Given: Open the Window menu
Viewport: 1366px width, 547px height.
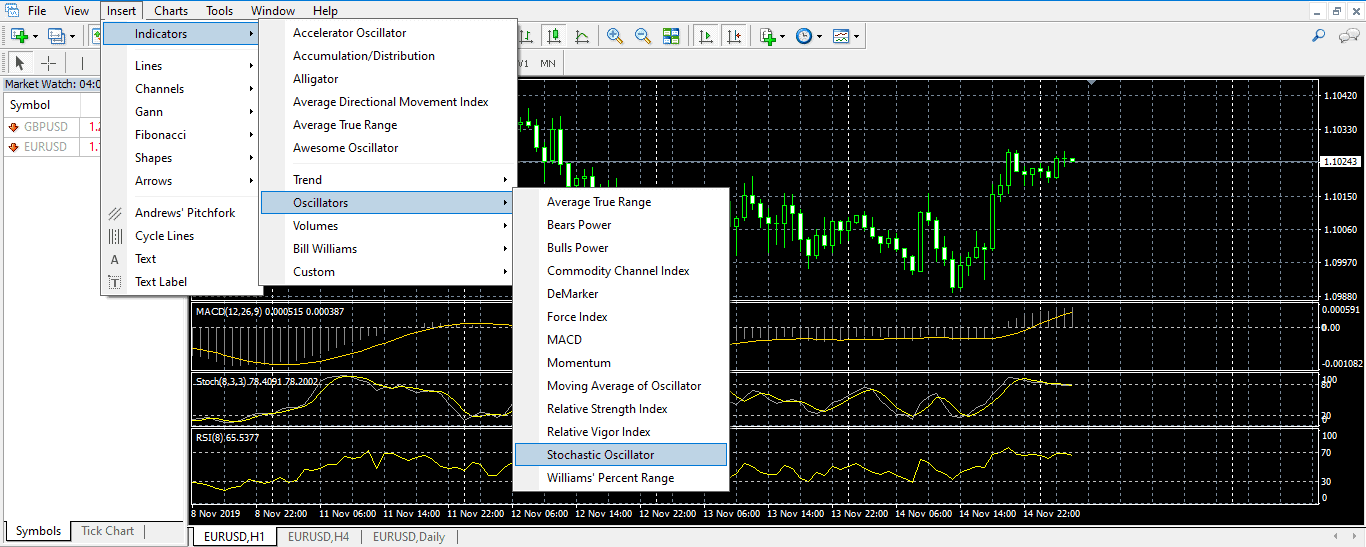Looking at the screenshot, I should coord(273,11).
